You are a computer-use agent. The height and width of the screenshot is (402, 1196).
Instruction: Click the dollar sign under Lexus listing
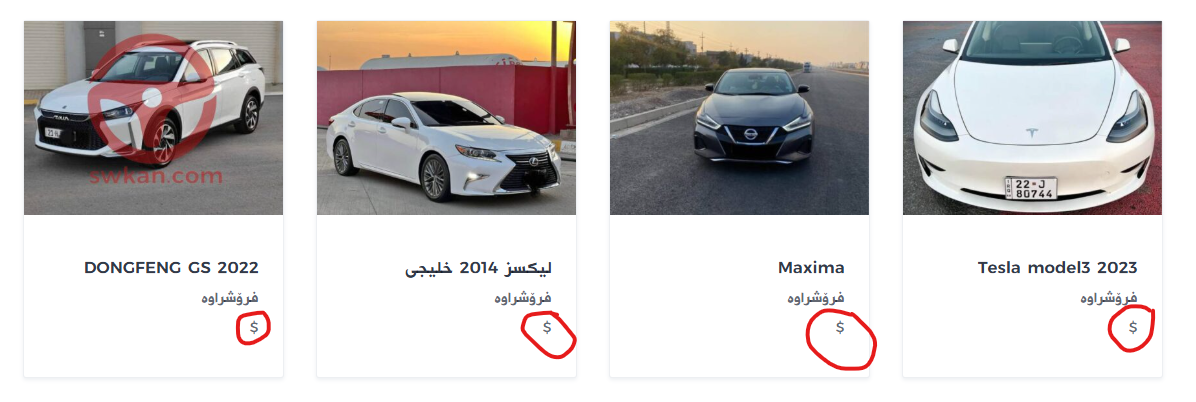547,327
